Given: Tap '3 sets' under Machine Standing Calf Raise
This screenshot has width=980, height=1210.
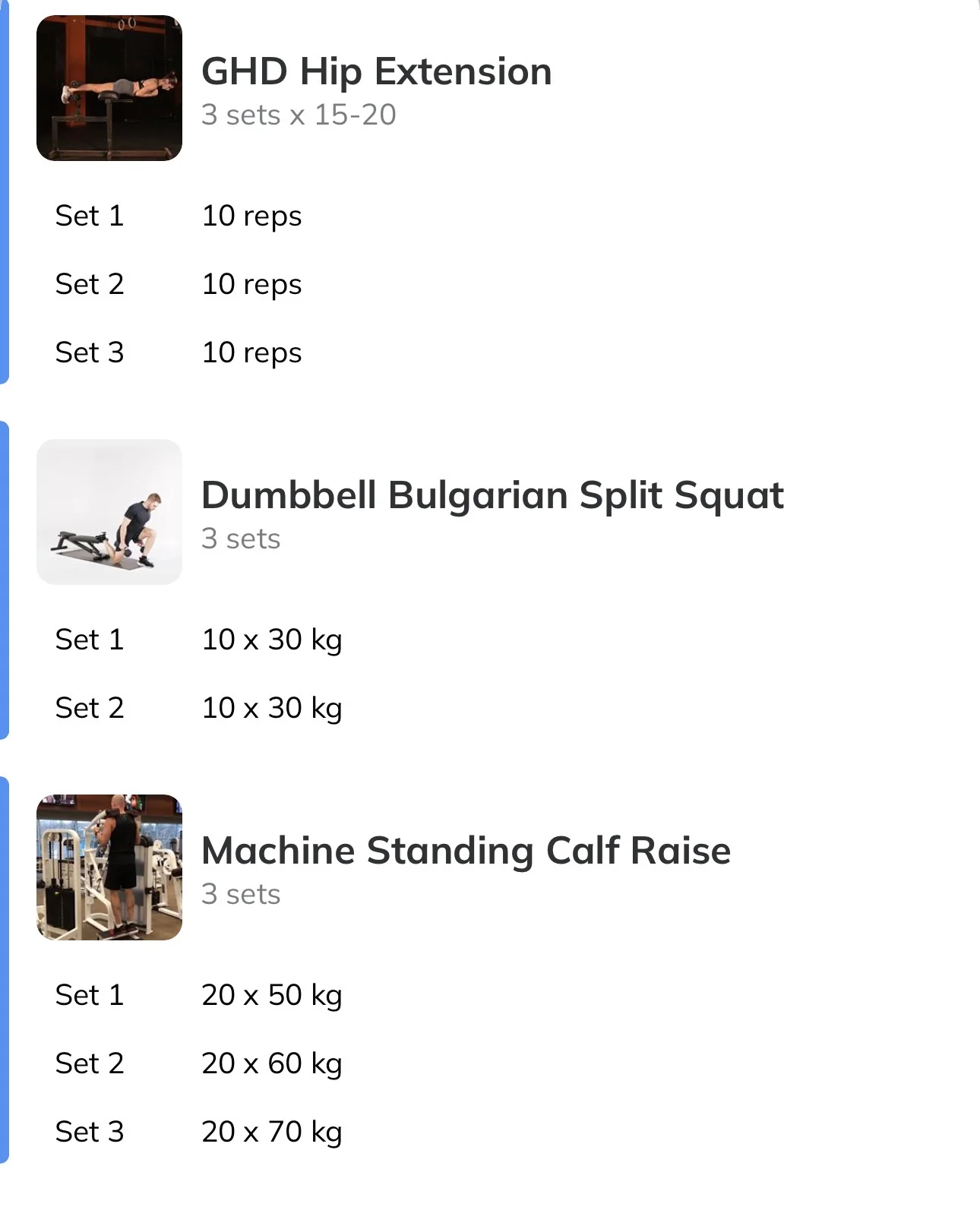Looking at the screenshot, I should point(241,894).
